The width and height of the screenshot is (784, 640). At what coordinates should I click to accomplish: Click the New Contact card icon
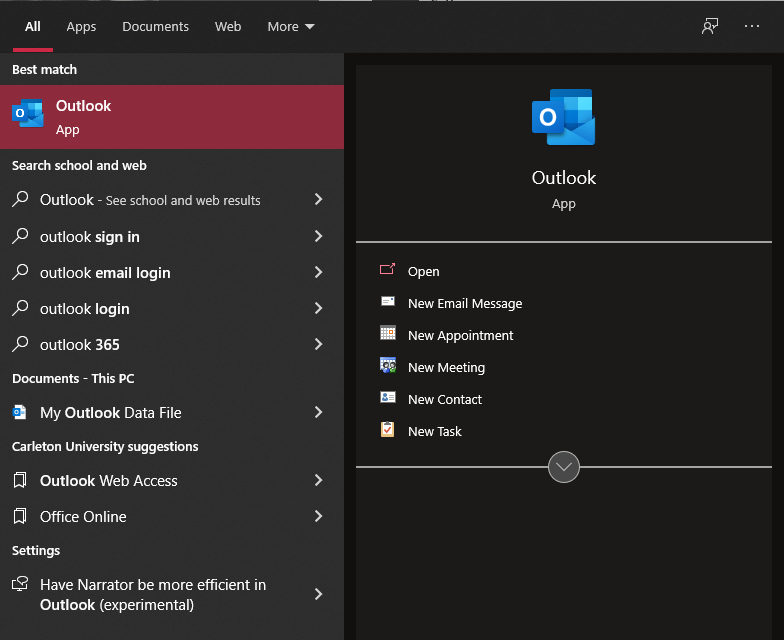388,399
